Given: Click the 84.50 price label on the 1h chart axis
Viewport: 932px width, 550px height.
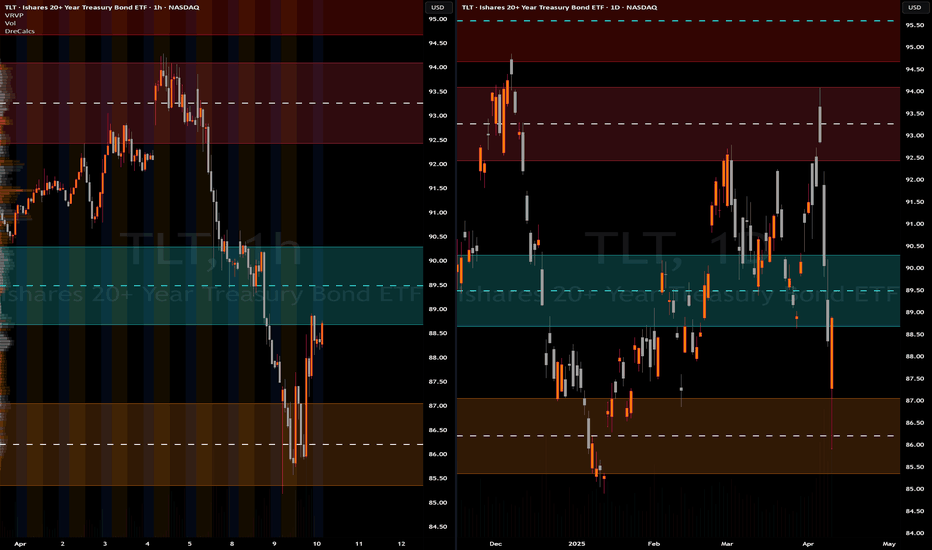Looking at the screenshot, I should pos(438,526).
